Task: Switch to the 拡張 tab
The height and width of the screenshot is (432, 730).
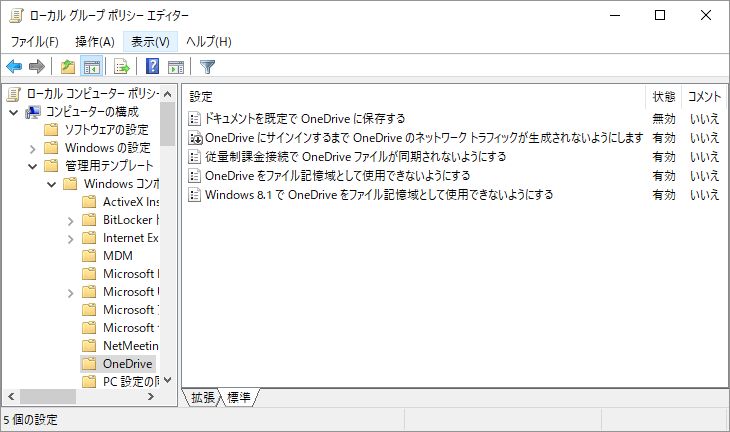Action: (x=203, y=397)
